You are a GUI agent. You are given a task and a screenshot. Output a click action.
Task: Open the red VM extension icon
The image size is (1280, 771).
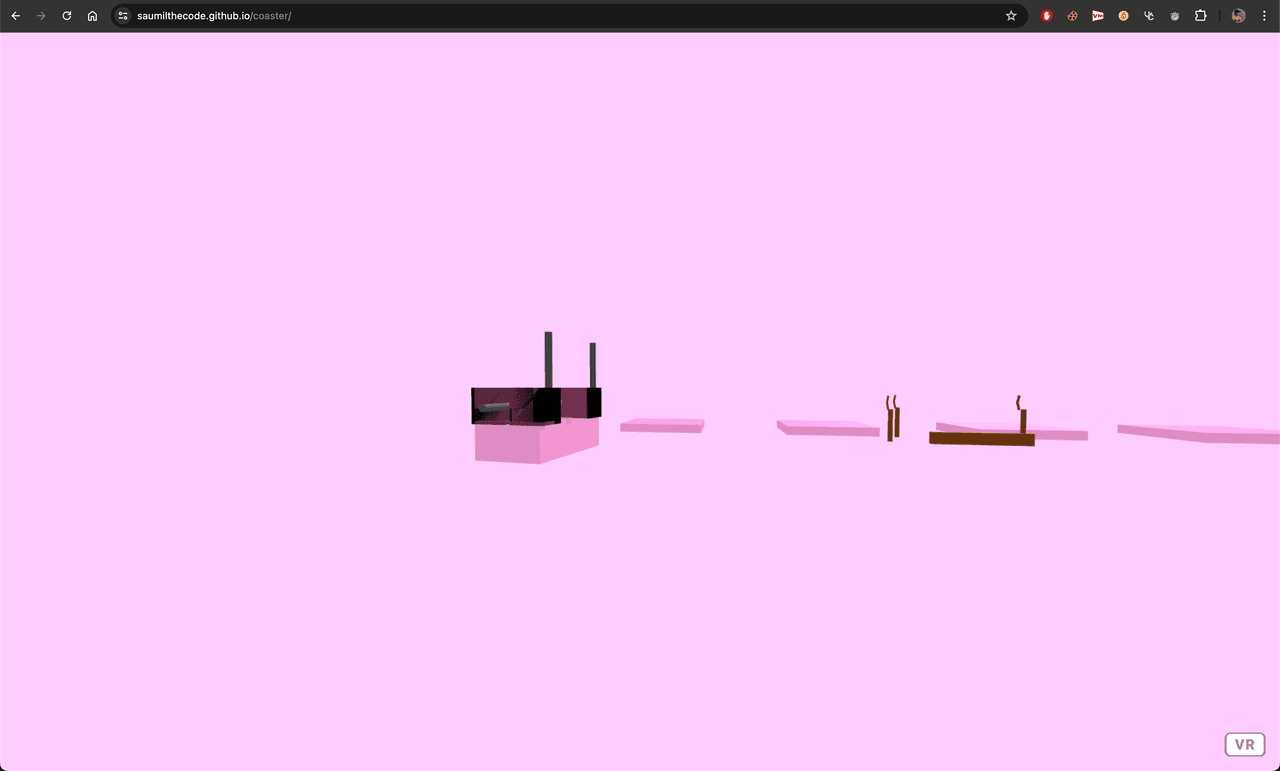point(1098,16)
